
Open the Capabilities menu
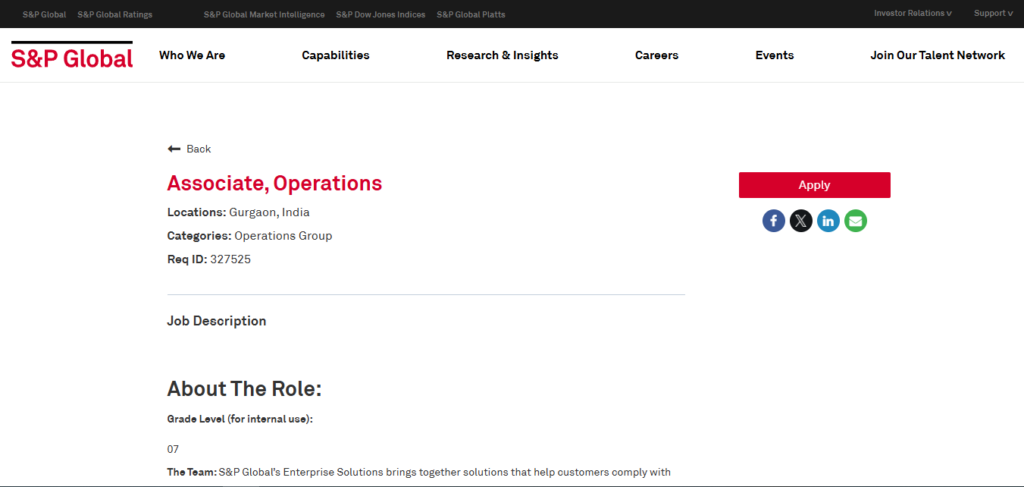coord(336,55)
